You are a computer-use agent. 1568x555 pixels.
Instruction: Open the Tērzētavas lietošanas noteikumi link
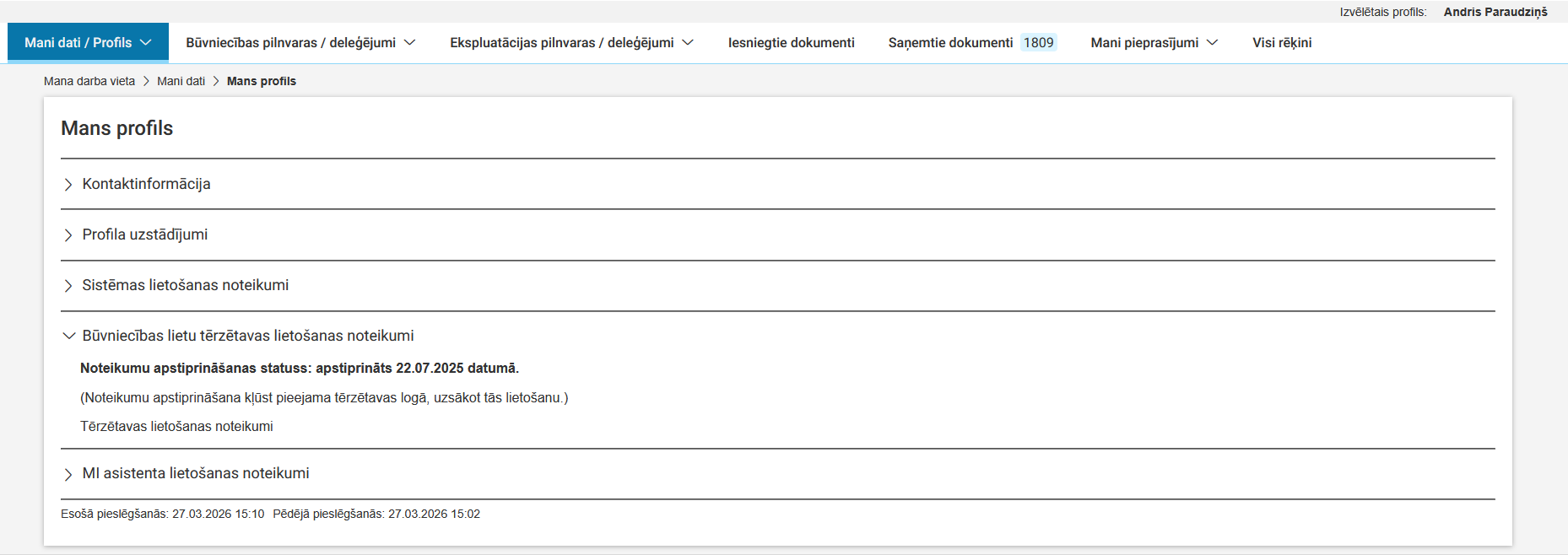[176, 427]
